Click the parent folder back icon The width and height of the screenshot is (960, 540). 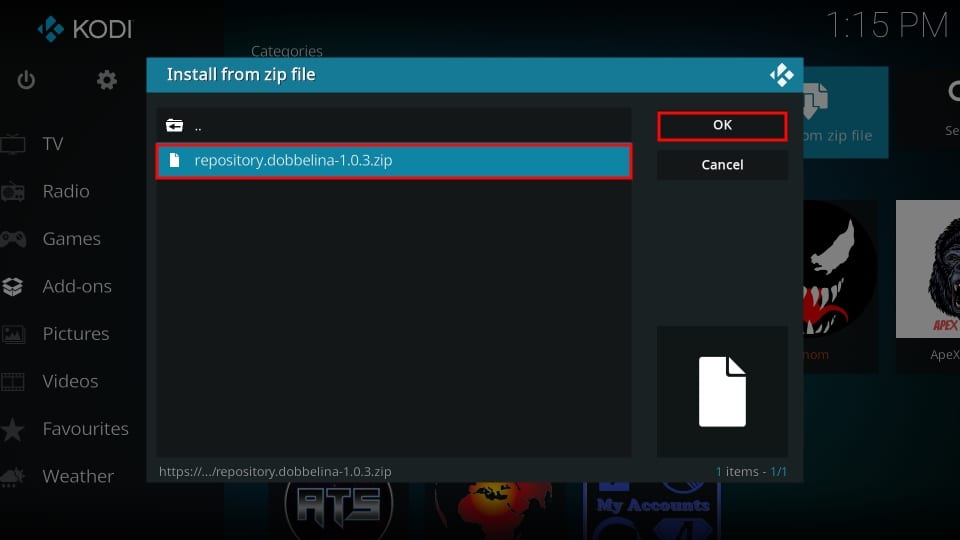pos(174,126)
